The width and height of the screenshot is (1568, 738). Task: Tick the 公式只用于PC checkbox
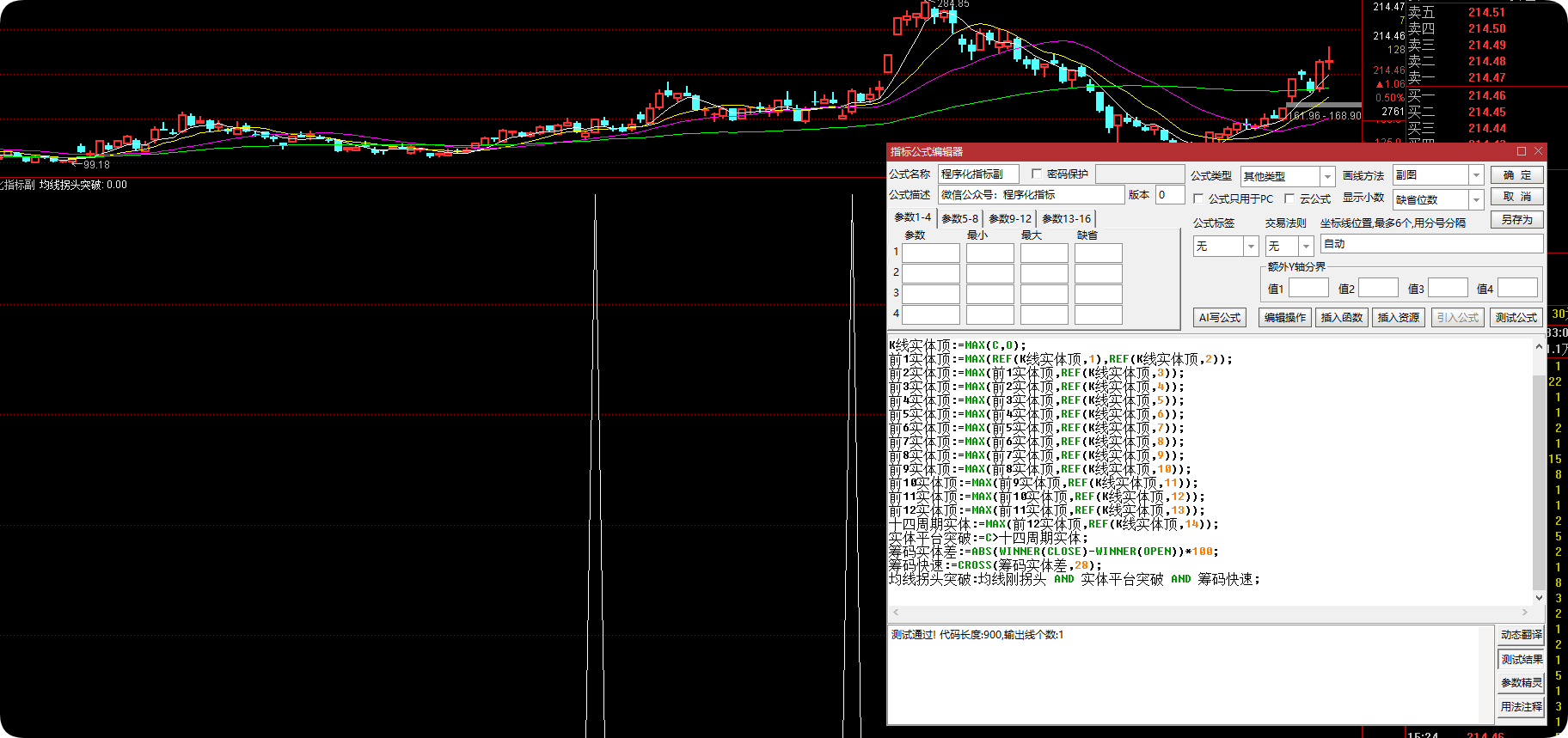click(x=1198, y=198)
